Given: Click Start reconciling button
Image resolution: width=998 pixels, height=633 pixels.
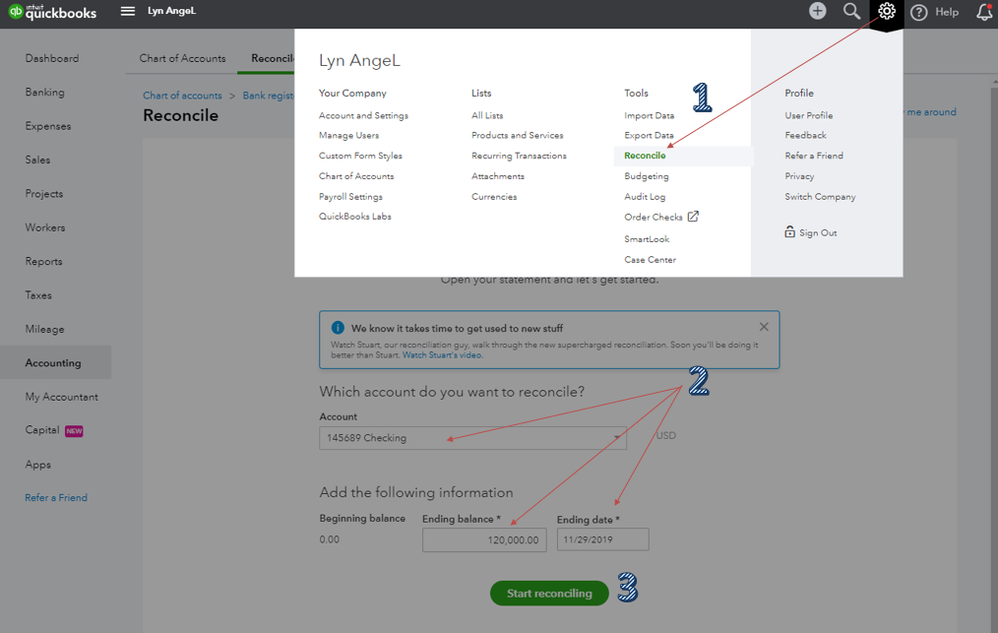Looking at the screenshot, I should [x=549, y=593].
